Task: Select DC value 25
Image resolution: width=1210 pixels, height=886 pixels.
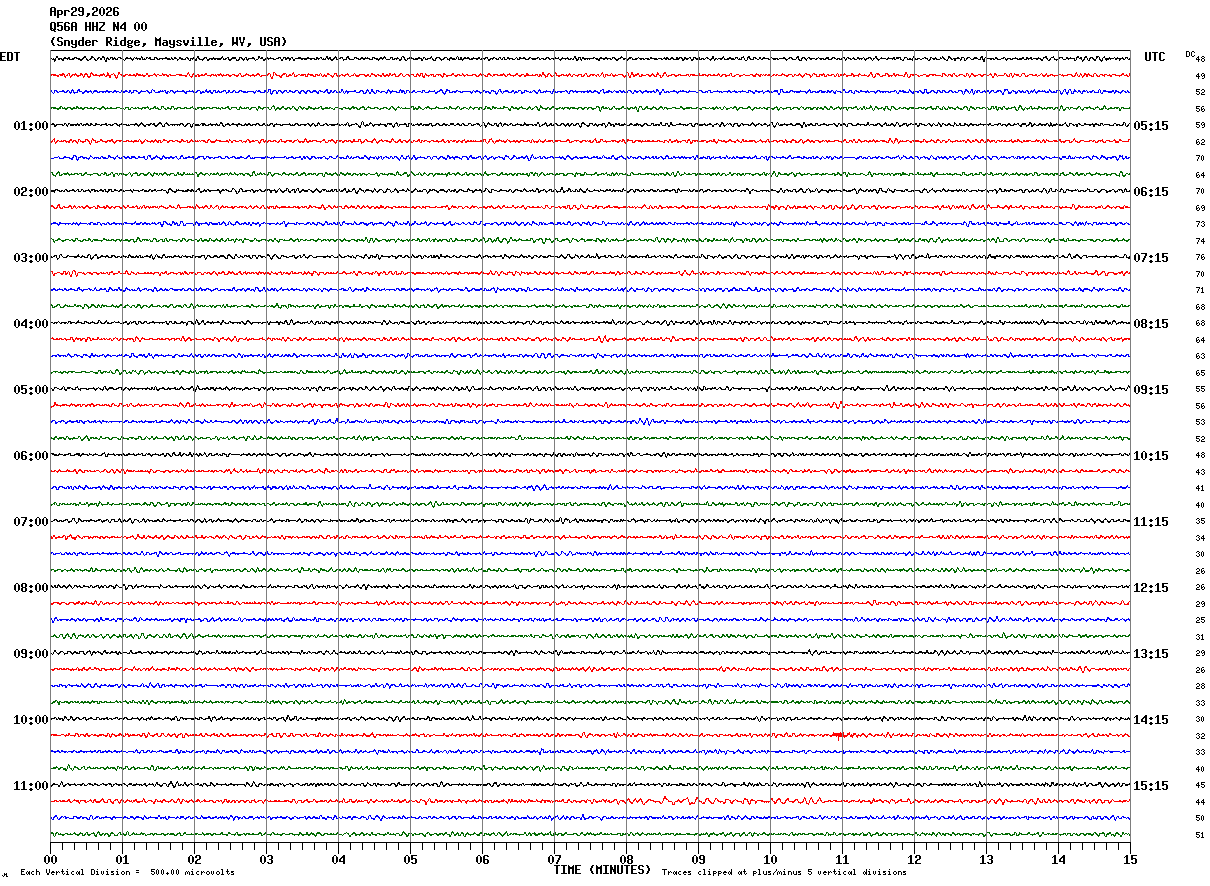Action: pos(1200,620)
